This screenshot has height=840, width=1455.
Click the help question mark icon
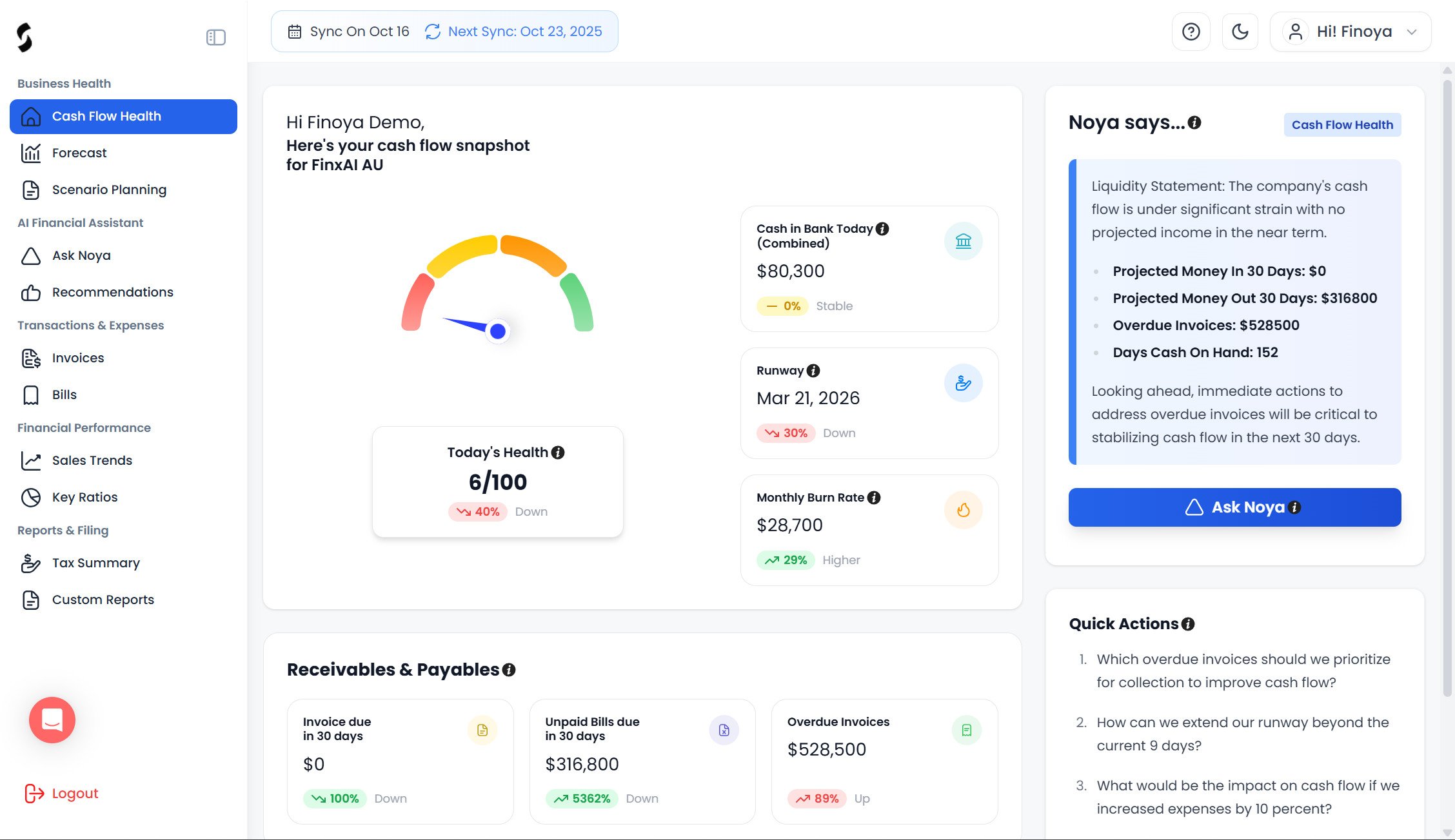click(1191, 32)
